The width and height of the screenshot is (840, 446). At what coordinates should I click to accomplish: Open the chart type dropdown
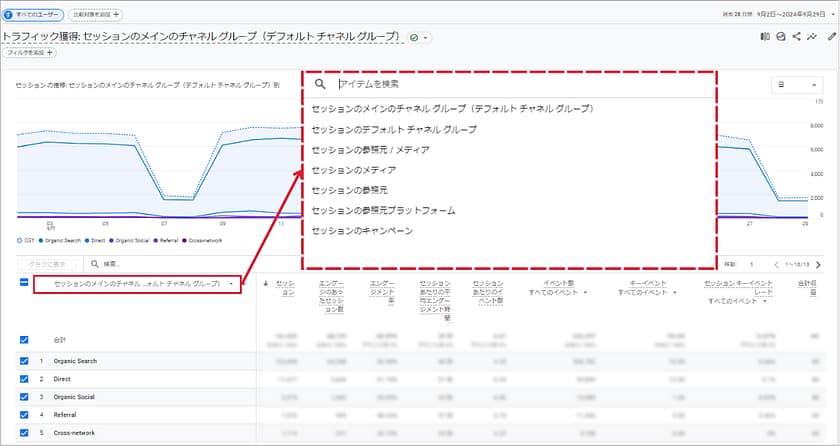pyautogui.click(x=796, y=85)
